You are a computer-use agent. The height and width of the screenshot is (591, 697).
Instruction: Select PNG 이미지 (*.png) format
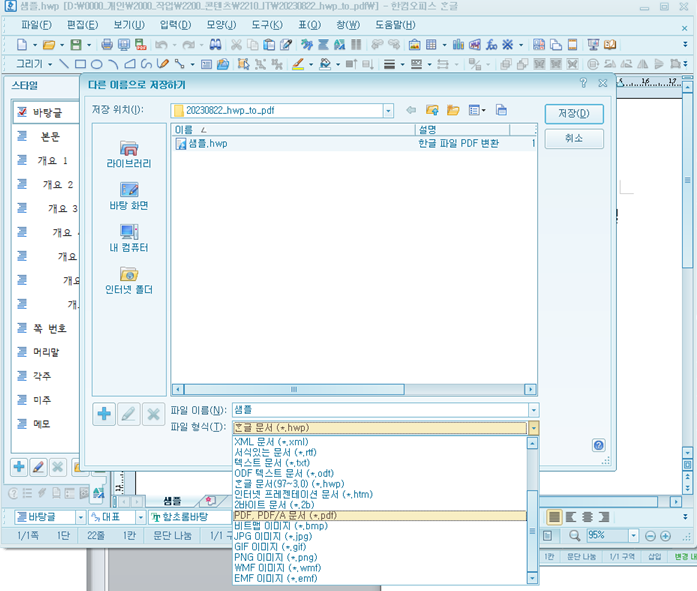click(380, 557)
